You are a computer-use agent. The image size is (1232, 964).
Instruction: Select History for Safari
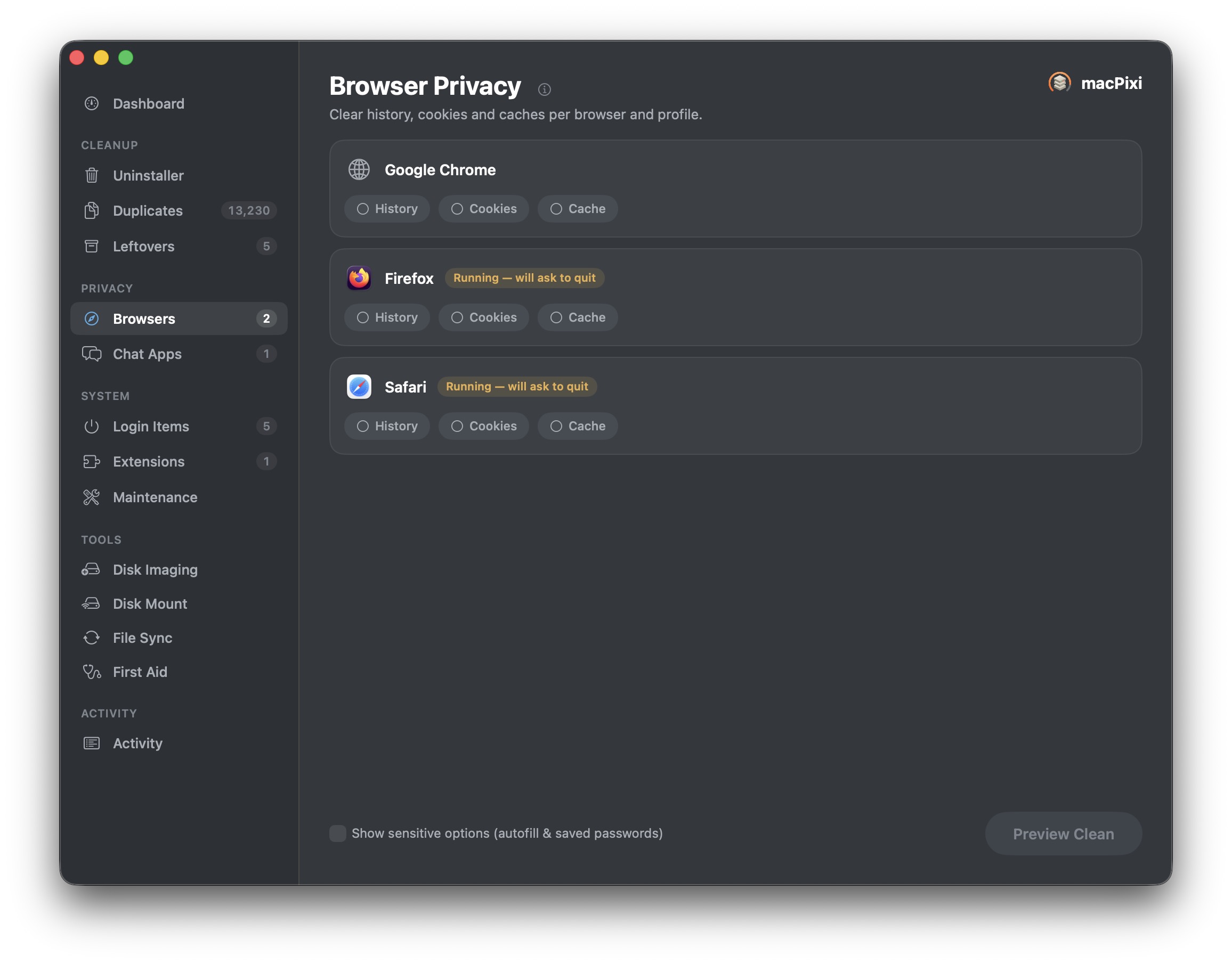(x=387, y=426)
